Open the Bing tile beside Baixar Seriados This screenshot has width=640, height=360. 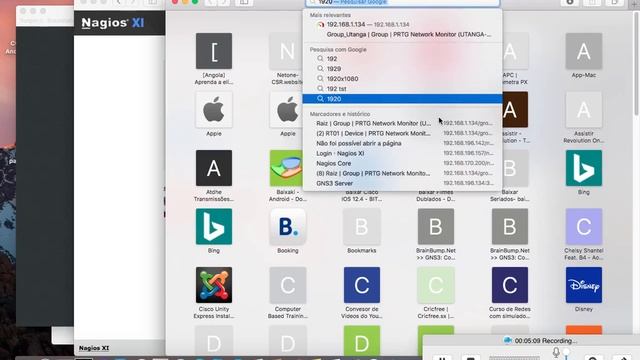(x=584, y=168)
